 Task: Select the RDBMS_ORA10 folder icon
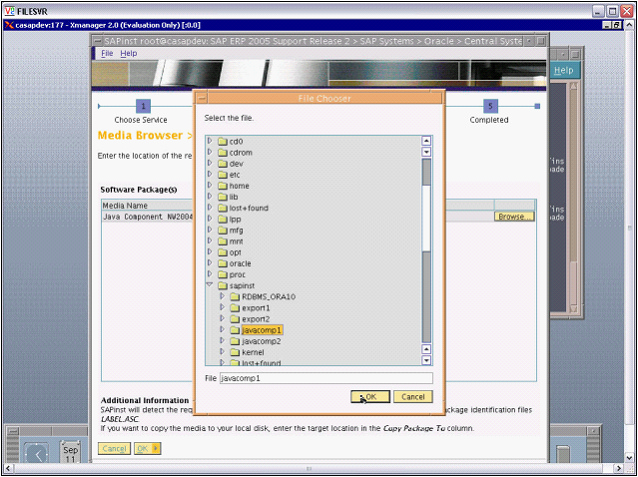point(235,296)
